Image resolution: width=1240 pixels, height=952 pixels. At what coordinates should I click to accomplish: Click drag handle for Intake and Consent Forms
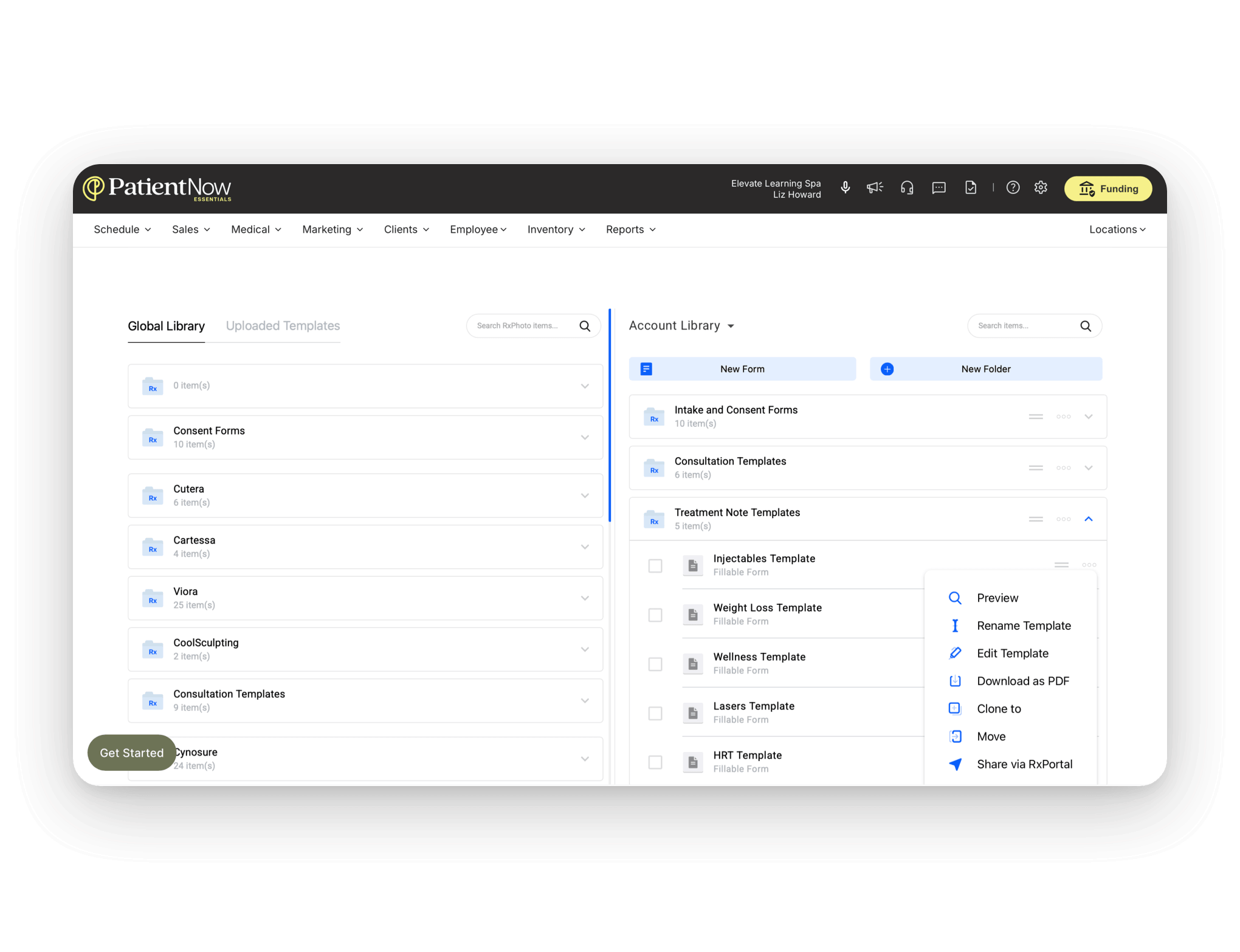click(1036, 417)
